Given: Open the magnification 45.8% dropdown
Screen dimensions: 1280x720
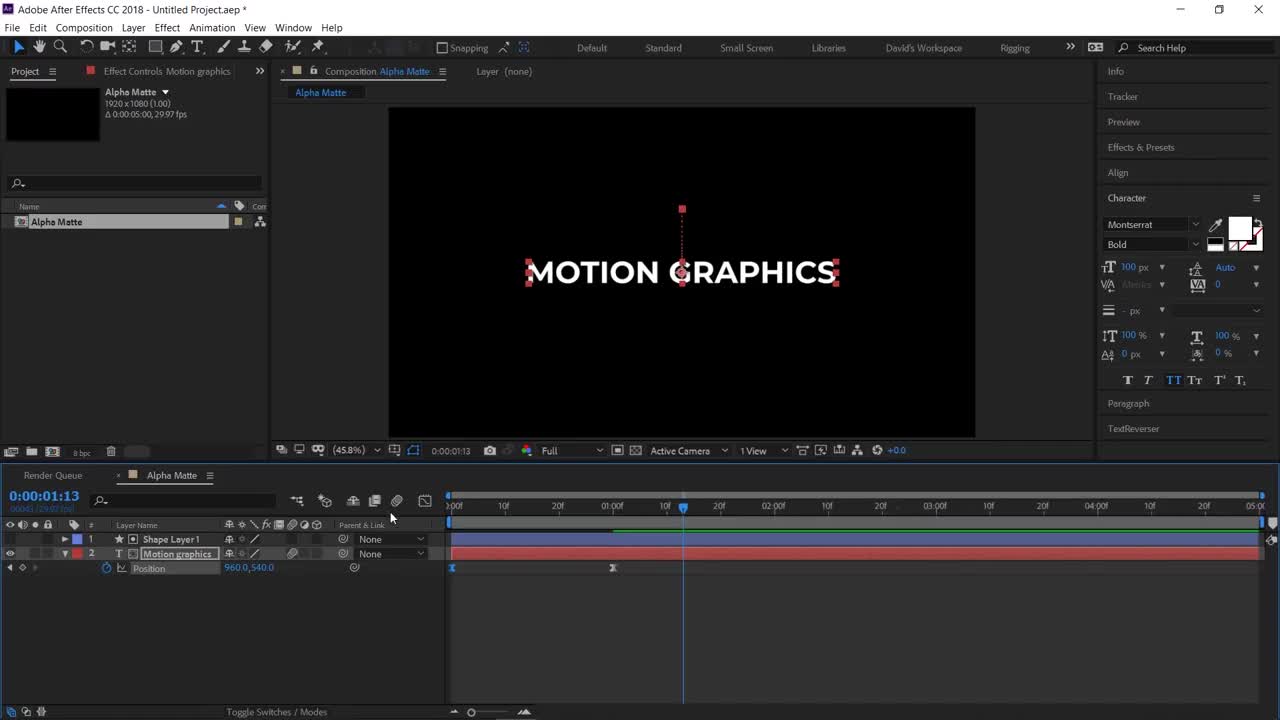Looking at the screenshot, I should click(356, 451).
